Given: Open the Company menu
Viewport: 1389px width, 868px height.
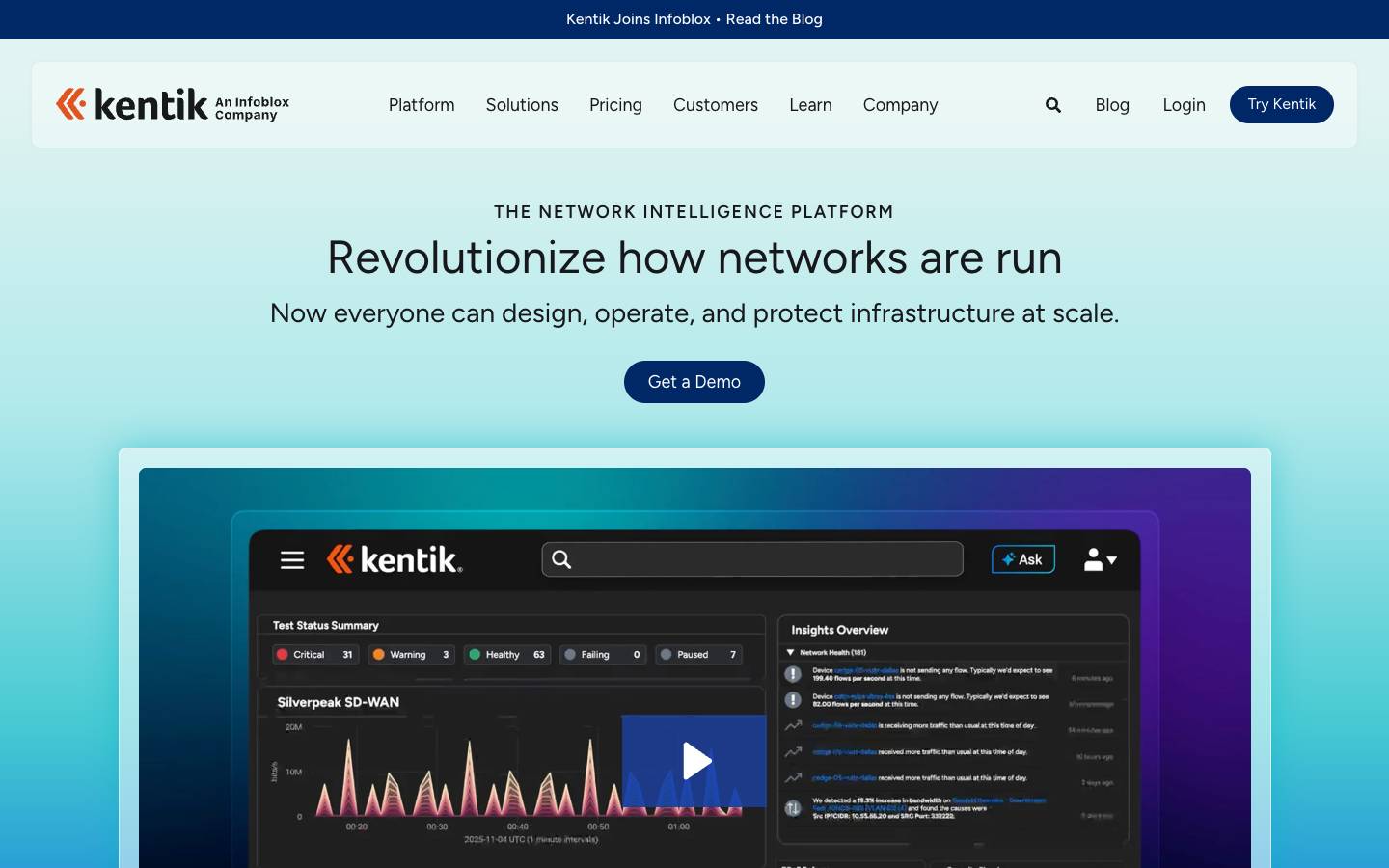Looking at the screenshot, I should (900, 105).
